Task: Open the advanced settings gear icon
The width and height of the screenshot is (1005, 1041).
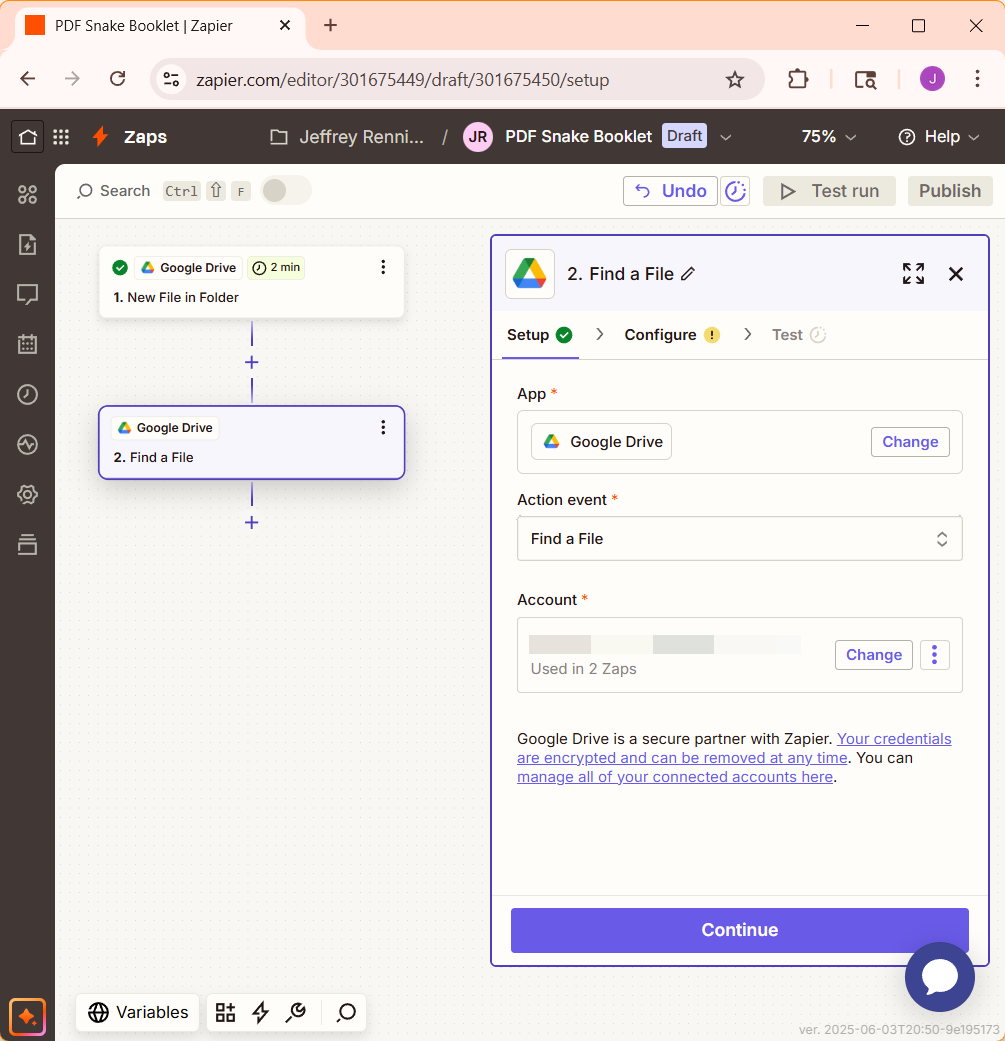Action: (x=27, y=494)
